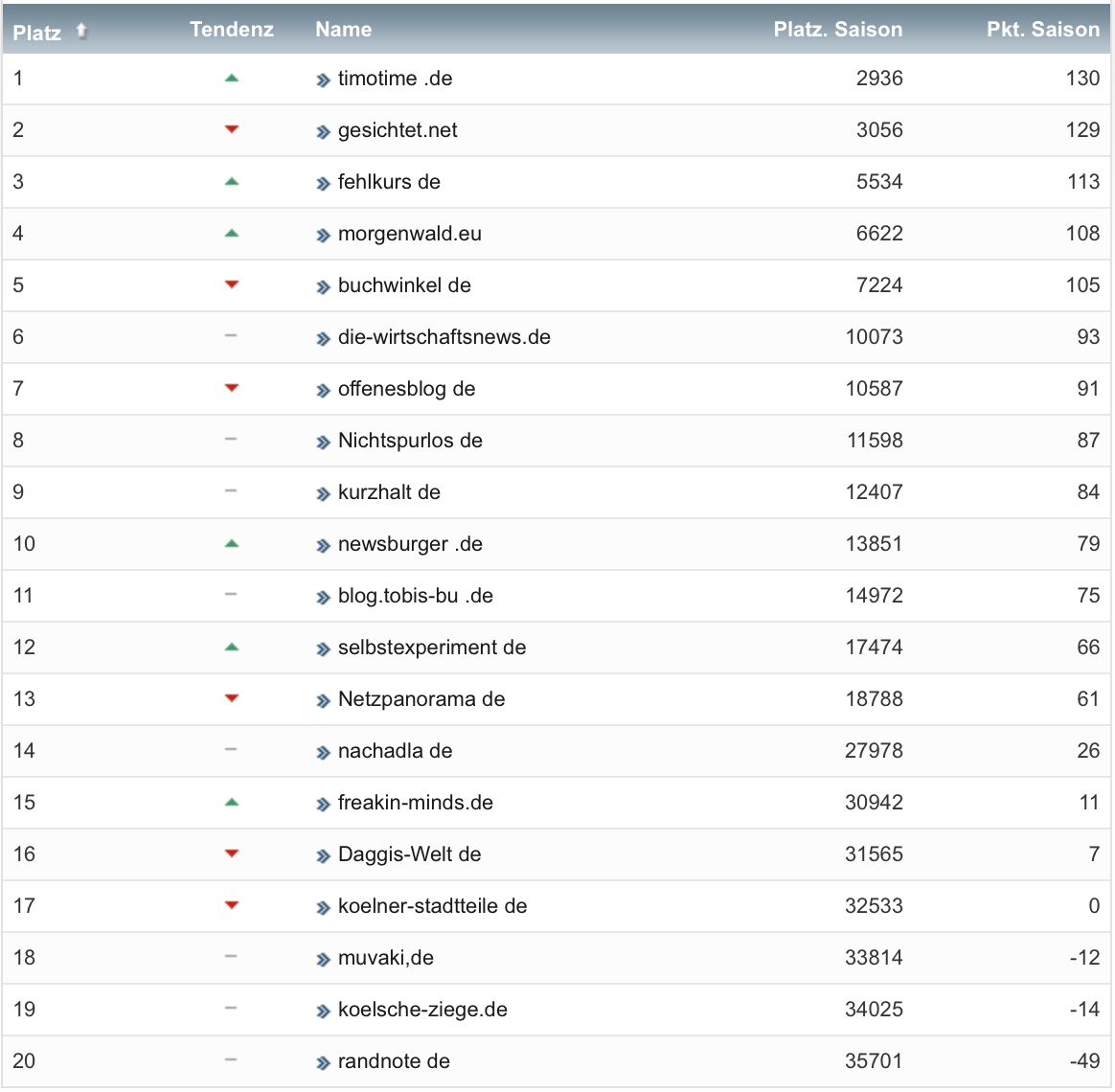Open the buchwinkel de link
This screenshot has width=1115, height=1092.
tap(404, 285)
